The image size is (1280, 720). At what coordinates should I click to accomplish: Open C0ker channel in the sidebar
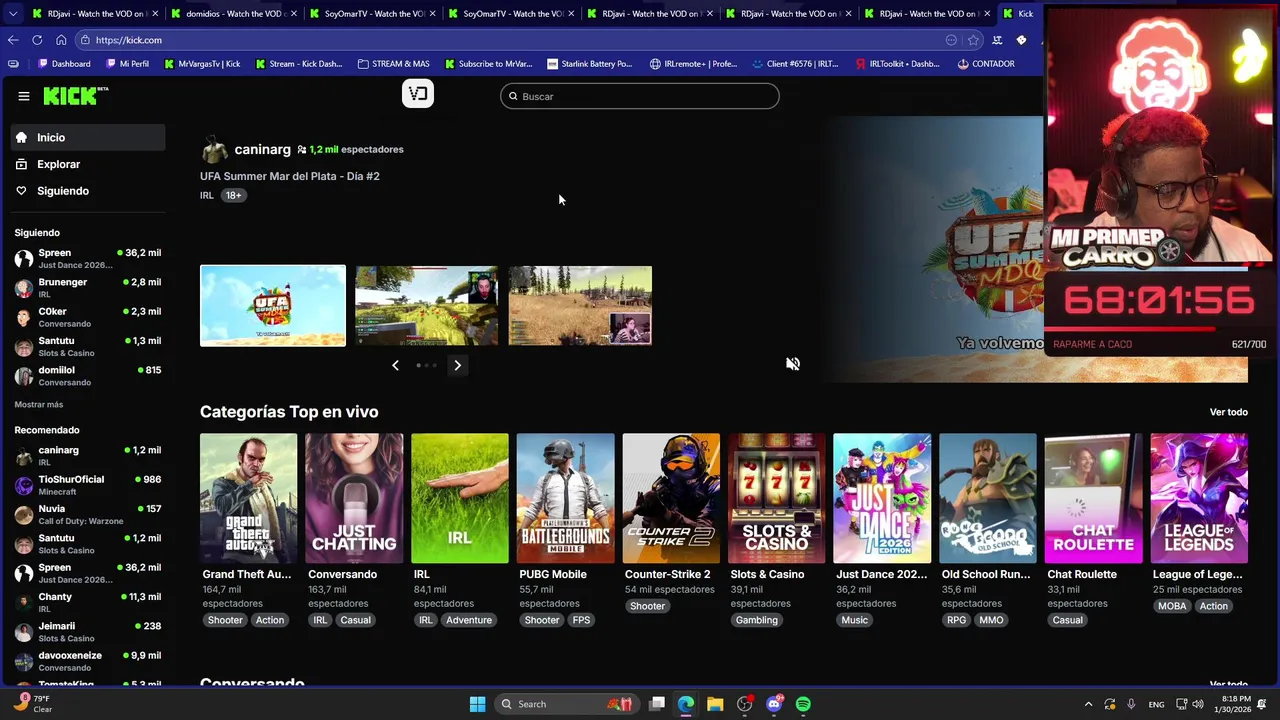88,317
